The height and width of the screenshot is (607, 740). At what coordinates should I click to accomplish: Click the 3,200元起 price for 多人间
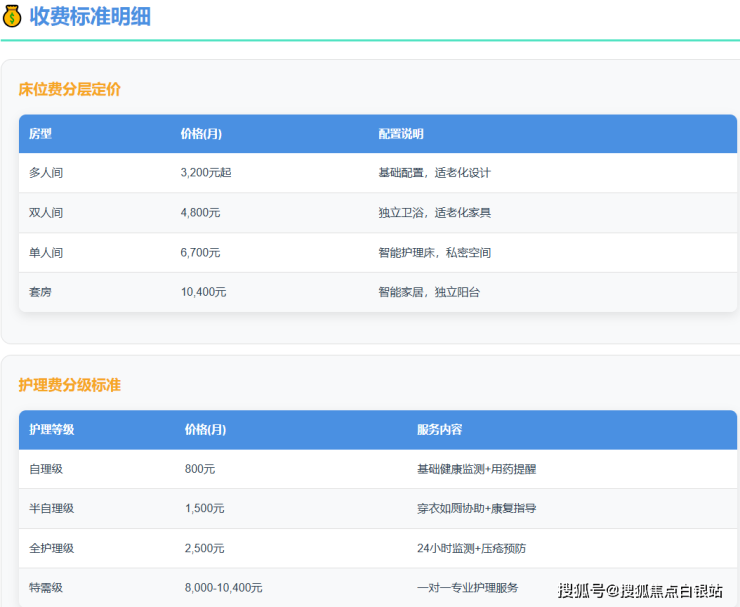click(x=205, y=173)
